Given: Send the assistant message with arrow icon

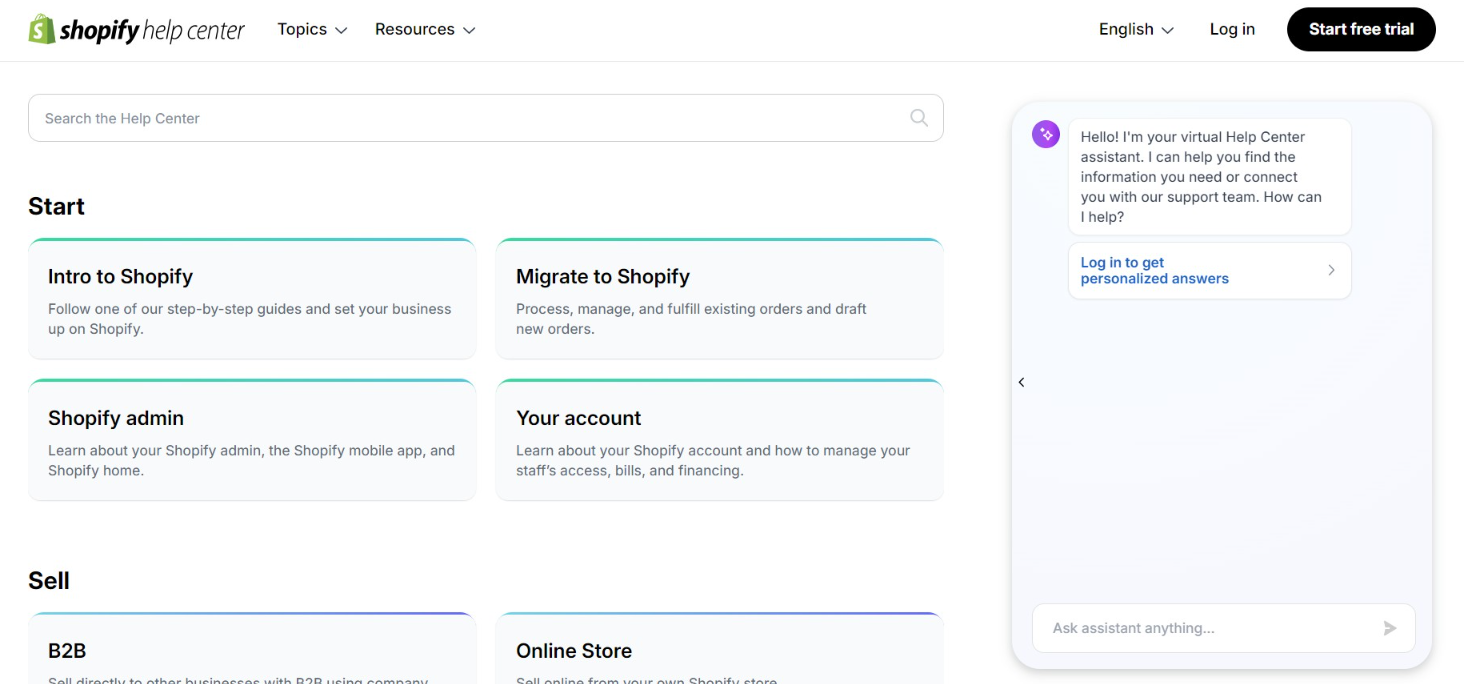Looking at the screenshot, I should [1389, 628].
